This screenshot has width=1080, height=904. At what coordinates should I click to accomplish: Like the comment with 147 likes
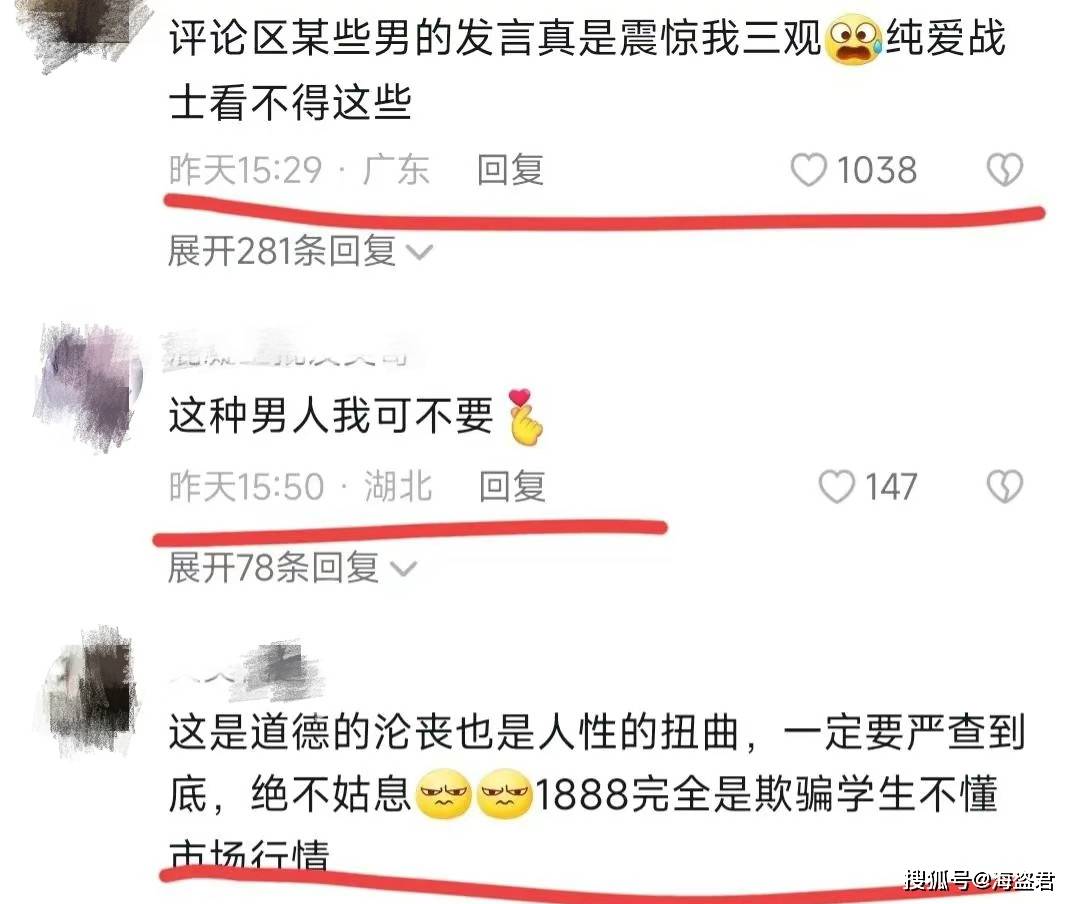tap(836, 486)
